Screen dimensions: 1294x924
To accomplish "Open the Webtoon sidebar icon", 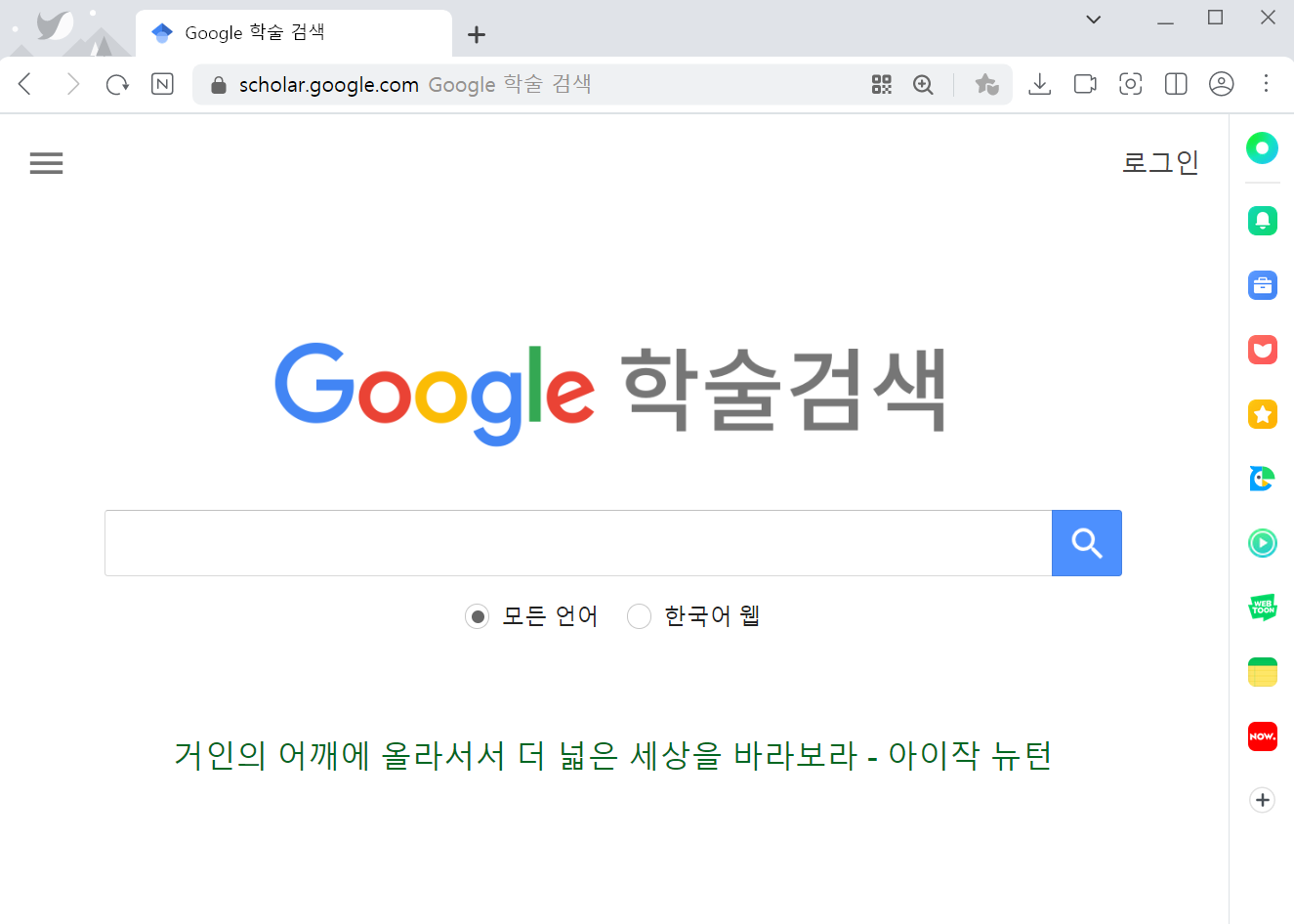I will pos(1263,608).
